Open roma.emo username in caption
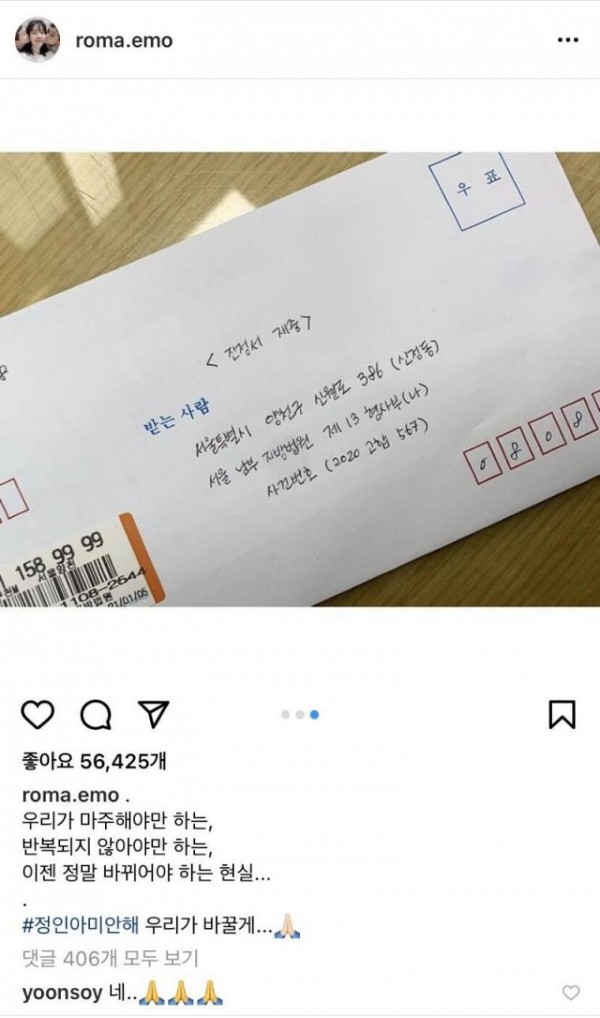The height and width of the screenshot is (1018, 600). pos(71,795)
